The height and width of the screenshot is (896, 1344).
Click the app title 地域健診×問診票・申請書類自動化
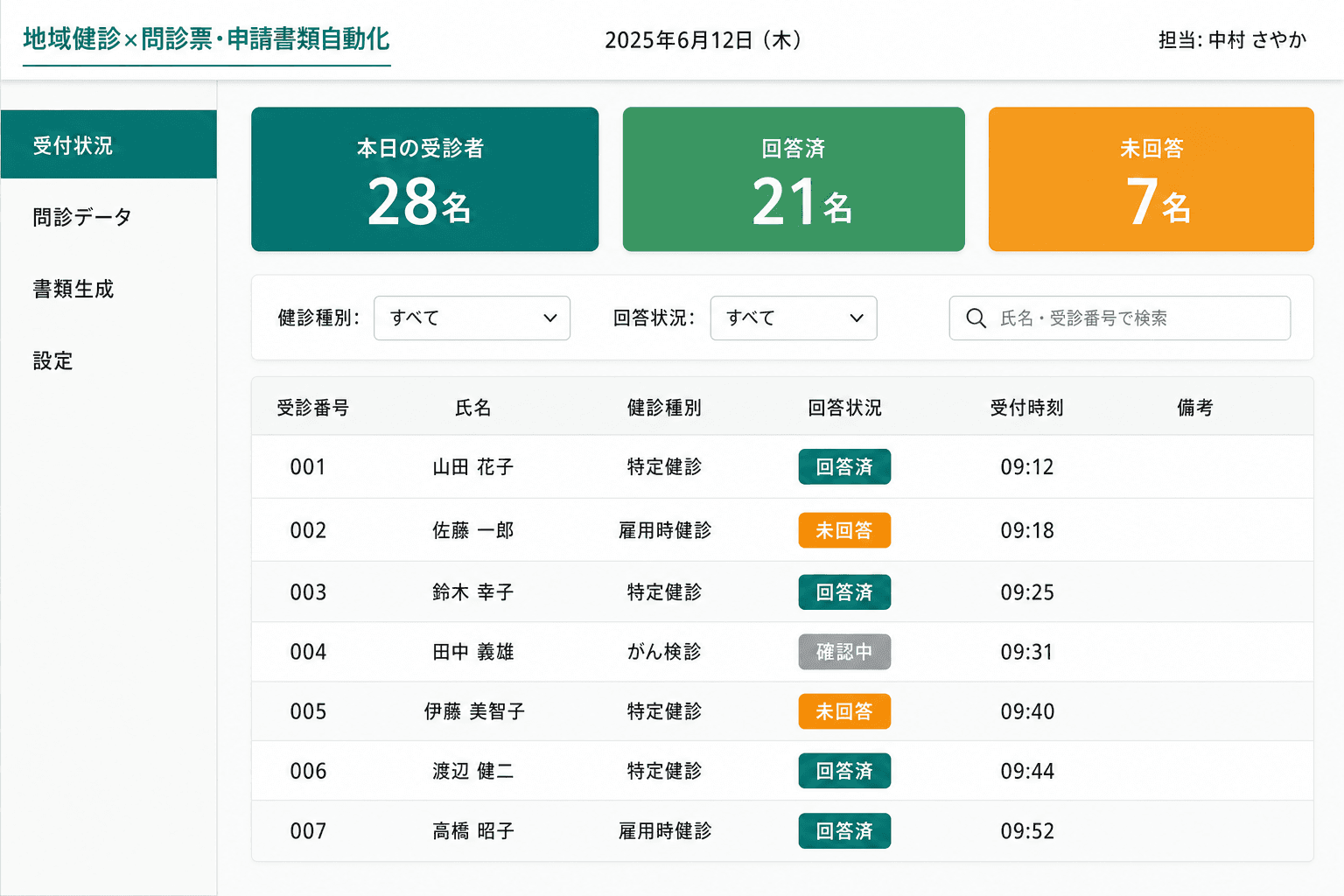click(x=206, y=39)
